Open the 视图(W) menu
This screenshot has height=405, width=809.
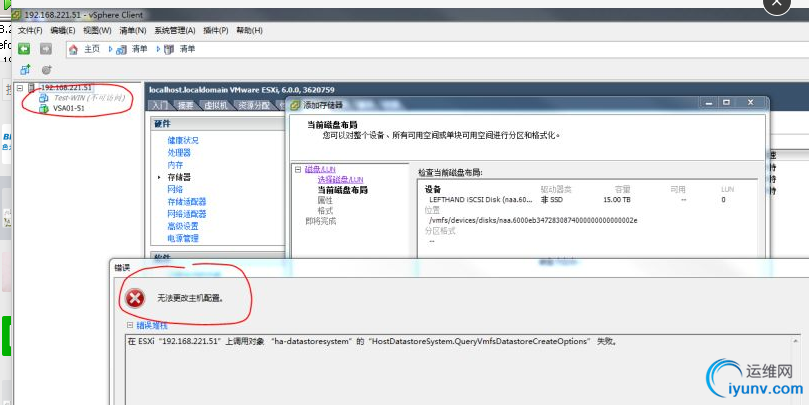[x=97, y=30]
